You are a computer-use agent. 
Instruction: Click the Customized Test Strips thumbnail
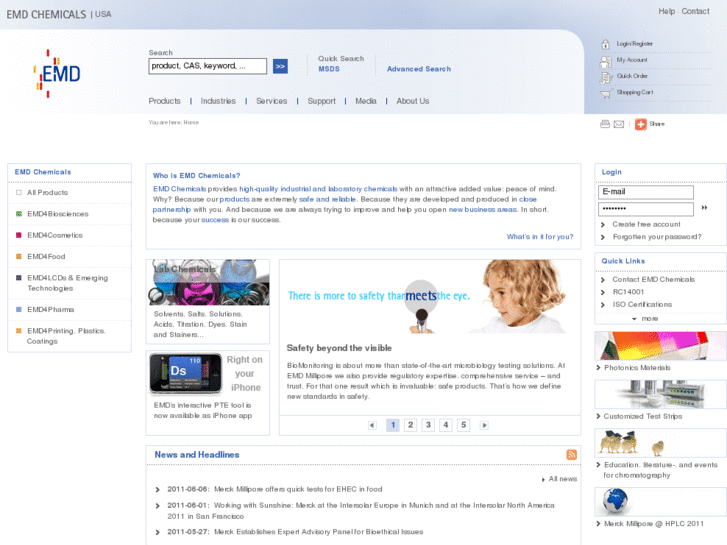pos(660,395)
